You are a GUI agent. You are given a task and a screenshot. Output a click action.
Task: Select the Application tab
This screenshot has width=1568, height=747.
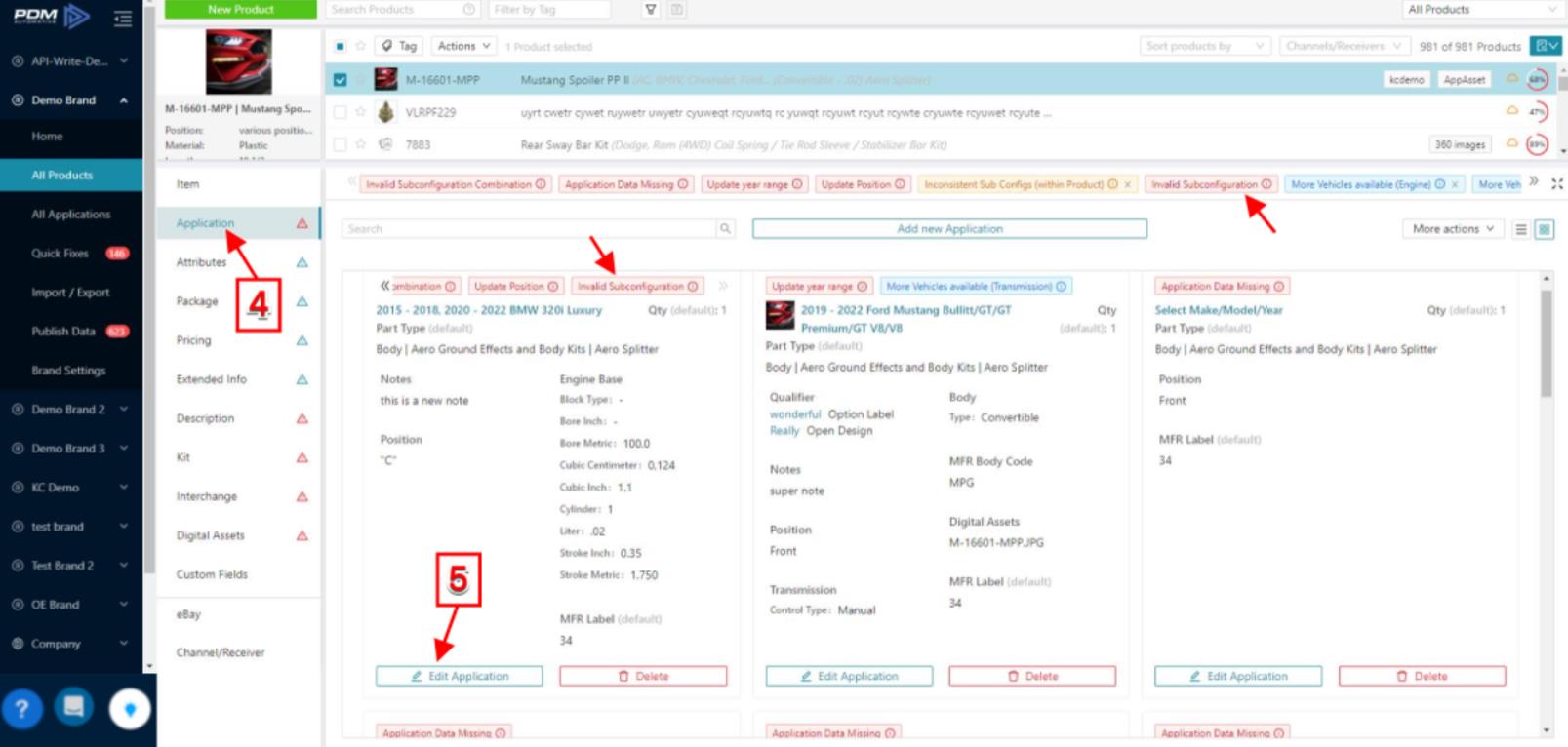[x=238, y=223]
